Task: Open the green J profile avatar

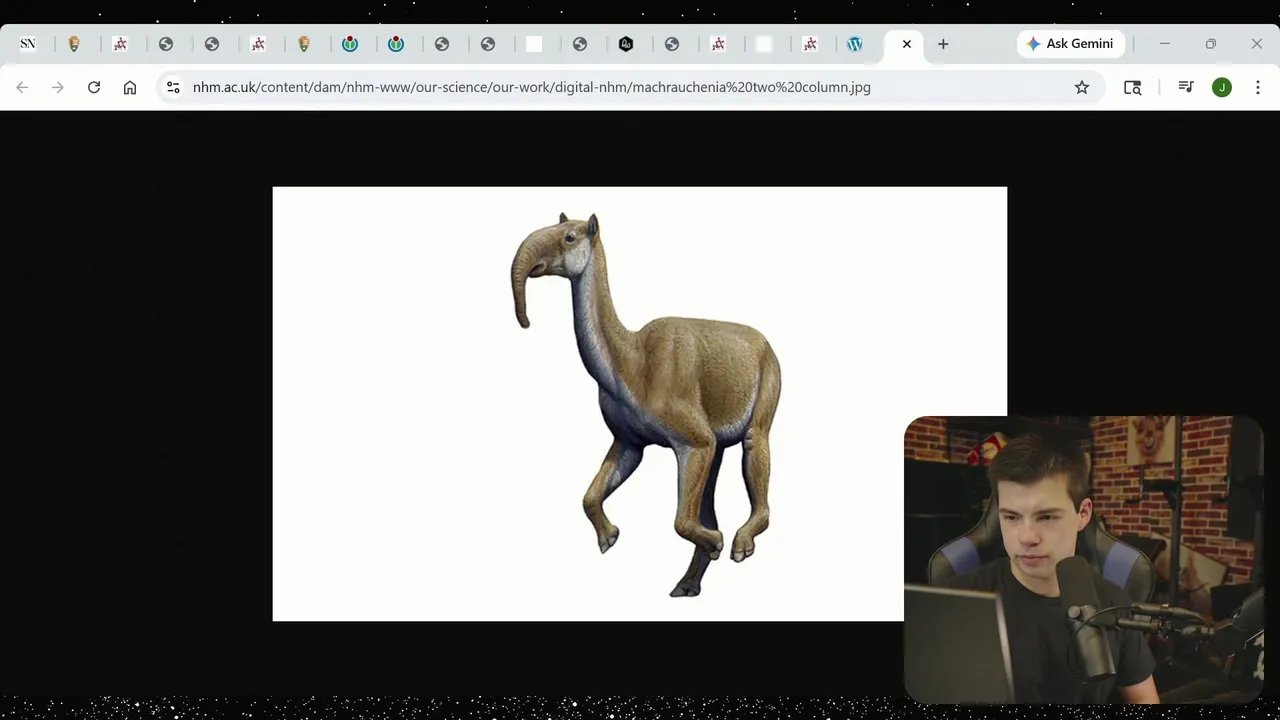Action: click(1222, 87)
